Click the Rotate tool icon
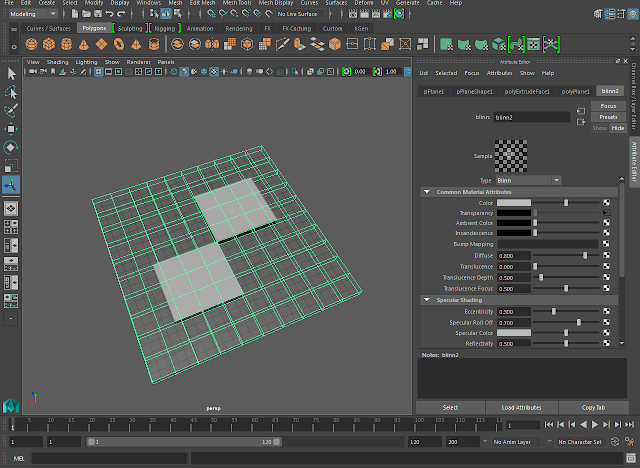The height and width of the screenshot is (468, 640). pos(11,147)
